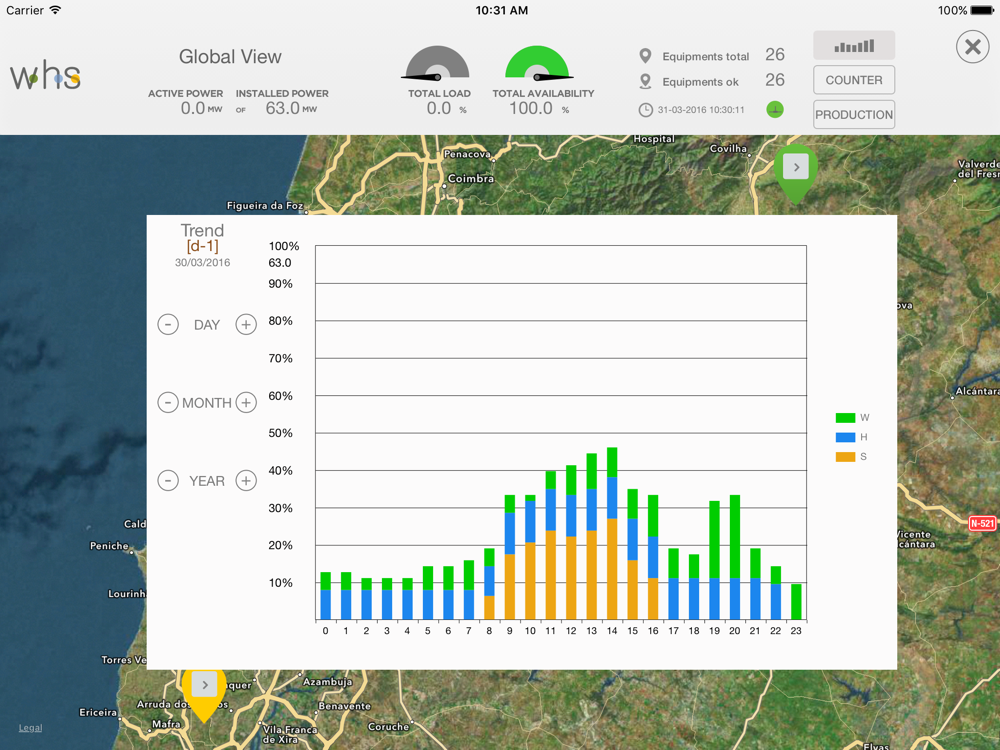The width and height of the screenshot is (1000, 750).
Task: Open the COUNTER view
Action: click(x=854, y=80)
